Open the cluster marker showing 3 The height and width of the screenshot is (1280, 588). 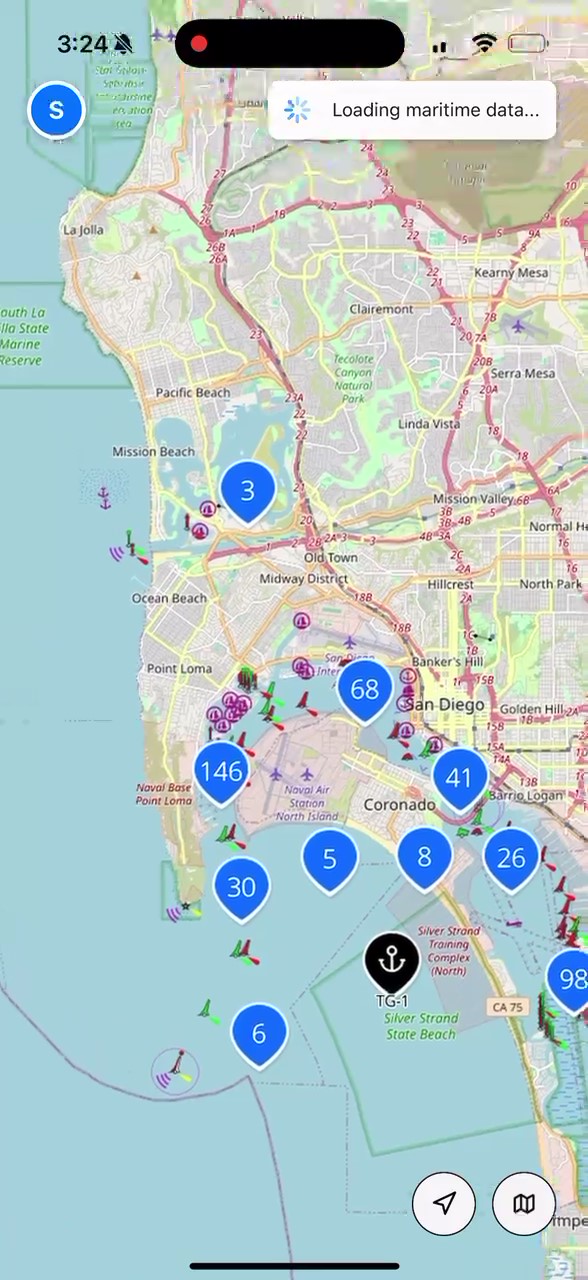[x=247, y=491]
